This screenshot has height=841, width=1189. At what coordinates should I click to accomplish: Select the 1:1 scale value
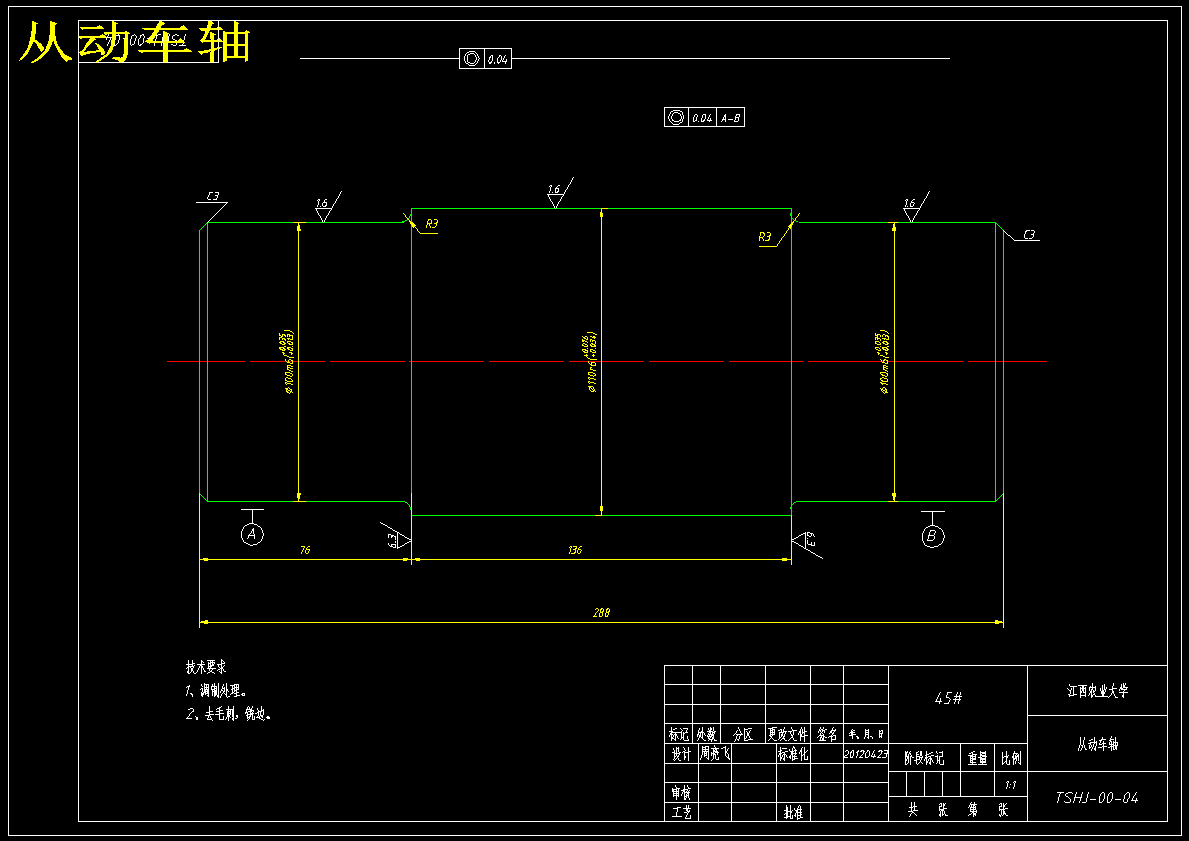1011,786
